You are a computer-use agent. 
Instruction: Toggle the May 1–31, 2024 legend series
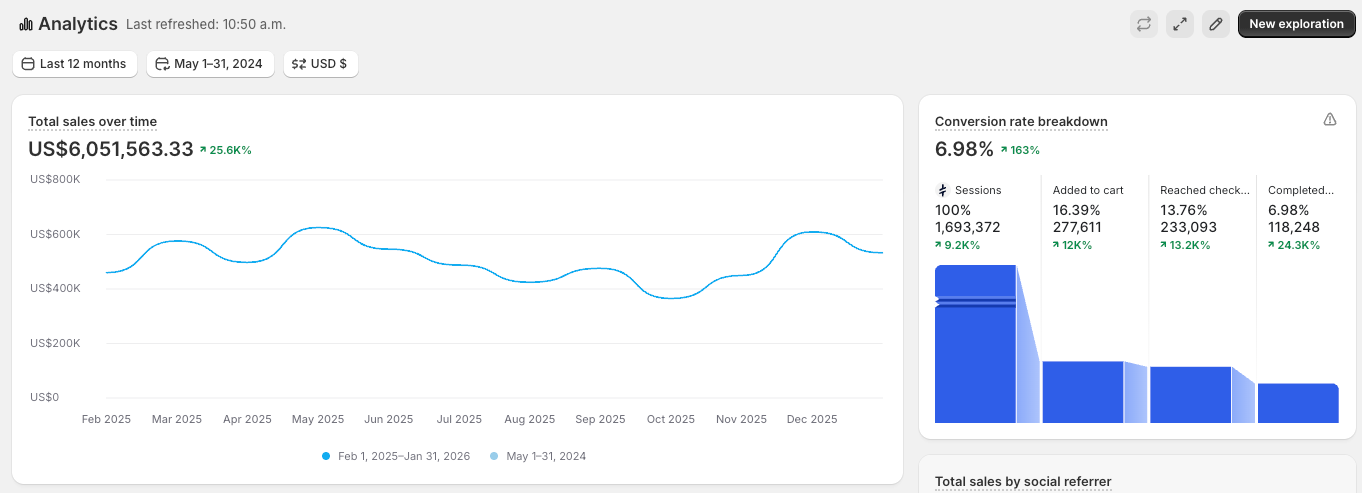[538, 456]
